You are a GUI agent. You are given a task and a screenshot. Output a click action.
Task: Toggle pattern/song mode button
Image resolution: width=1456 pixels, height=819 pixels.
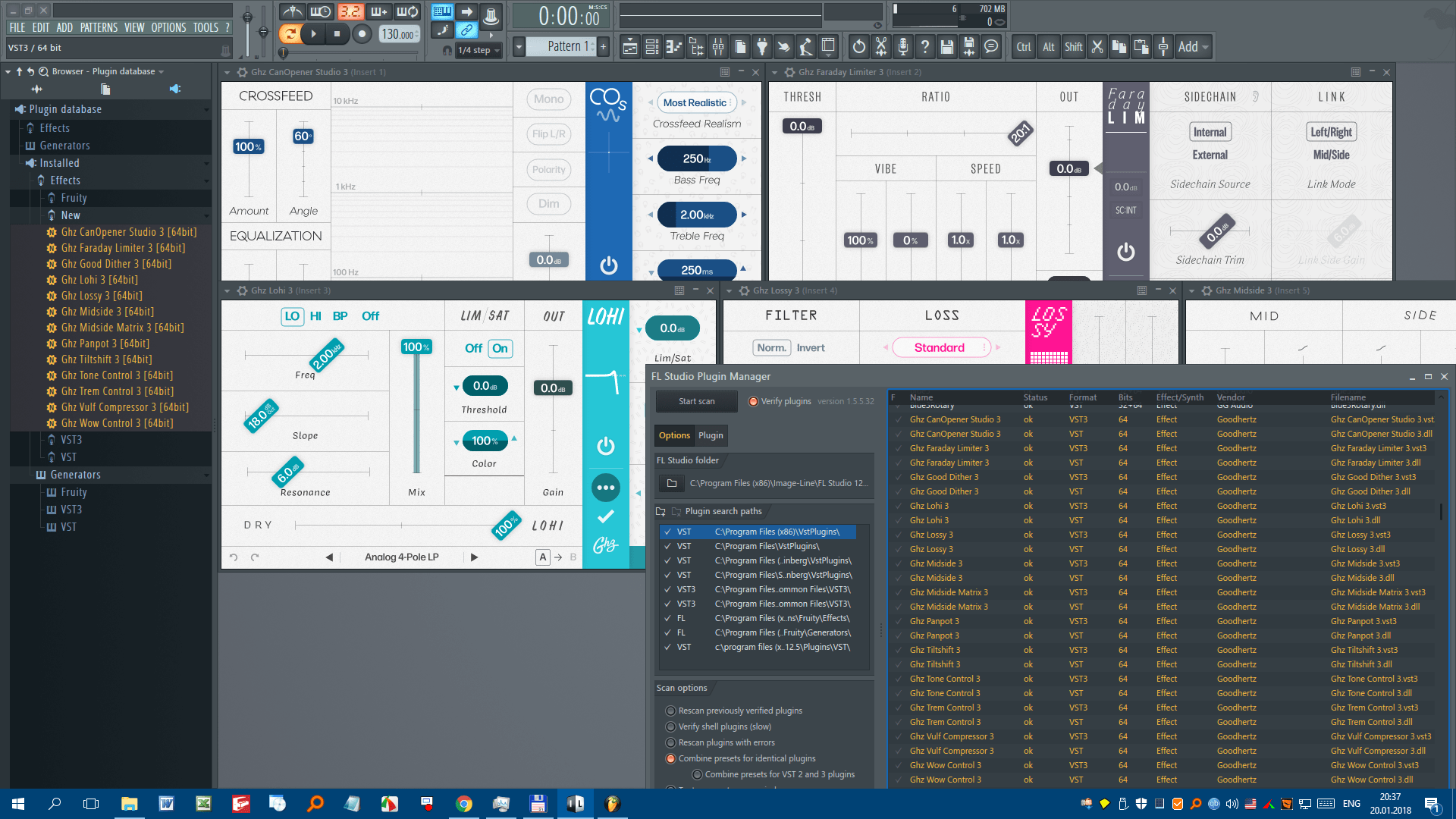[x=289, y=34]
